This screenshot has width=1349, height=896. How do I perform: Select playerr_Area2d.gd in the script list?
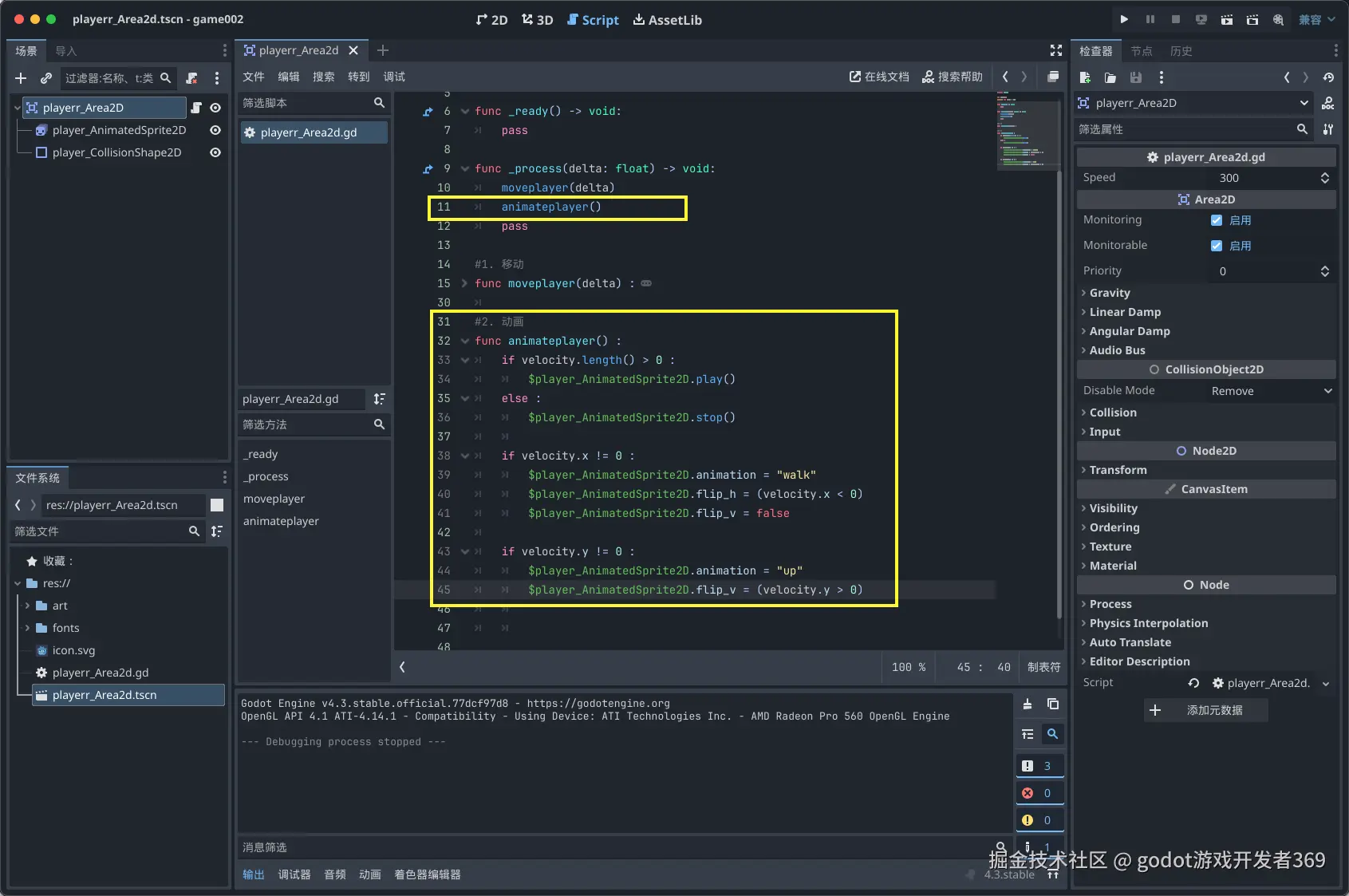[314, 132]
